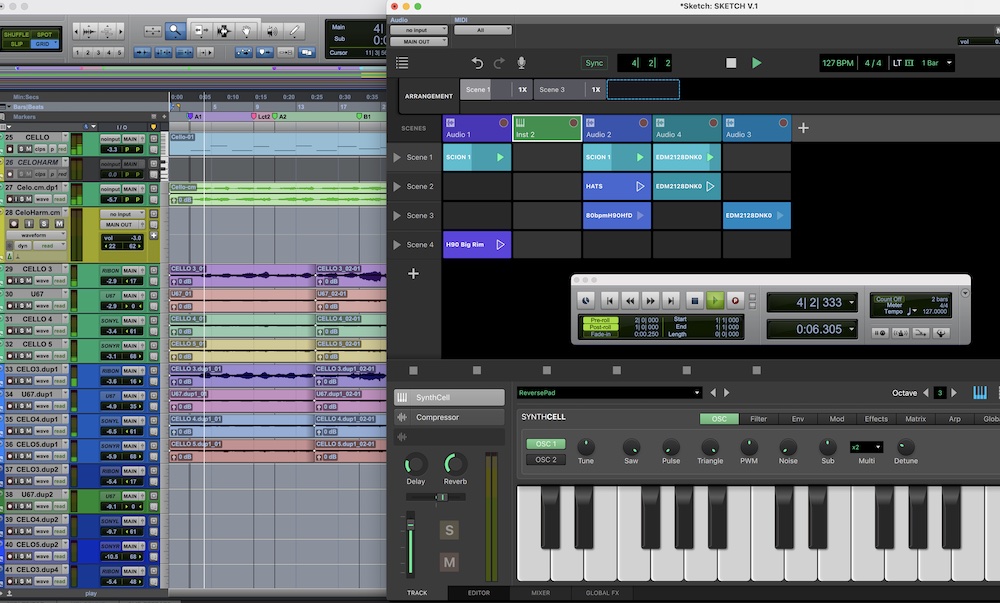Open GRID mode dropdown
Image resolution: width=1000 pixels, height=603 pixels.
45,44
